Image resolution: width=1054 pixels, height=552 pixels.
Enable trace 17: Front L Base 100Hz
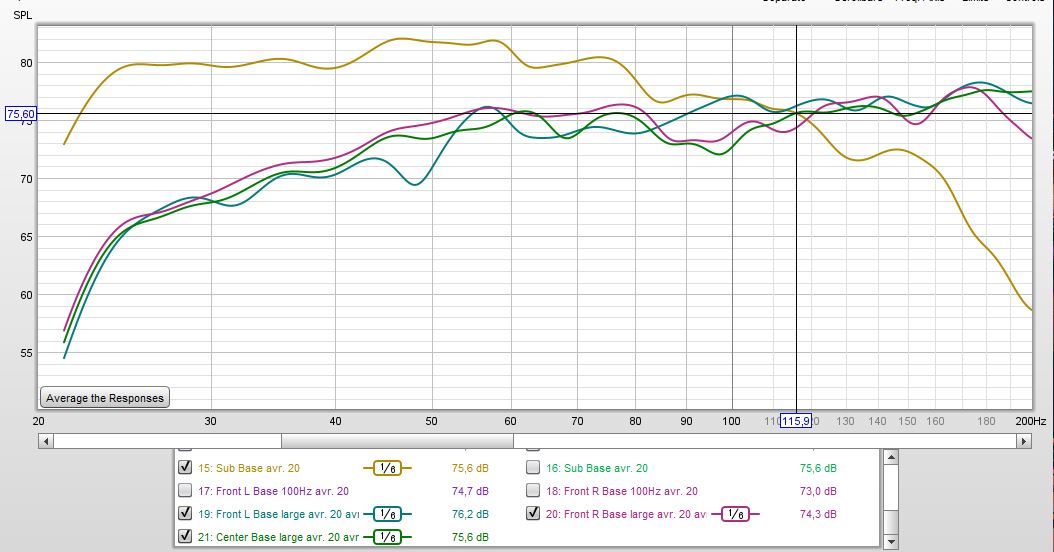pos(186,490)
